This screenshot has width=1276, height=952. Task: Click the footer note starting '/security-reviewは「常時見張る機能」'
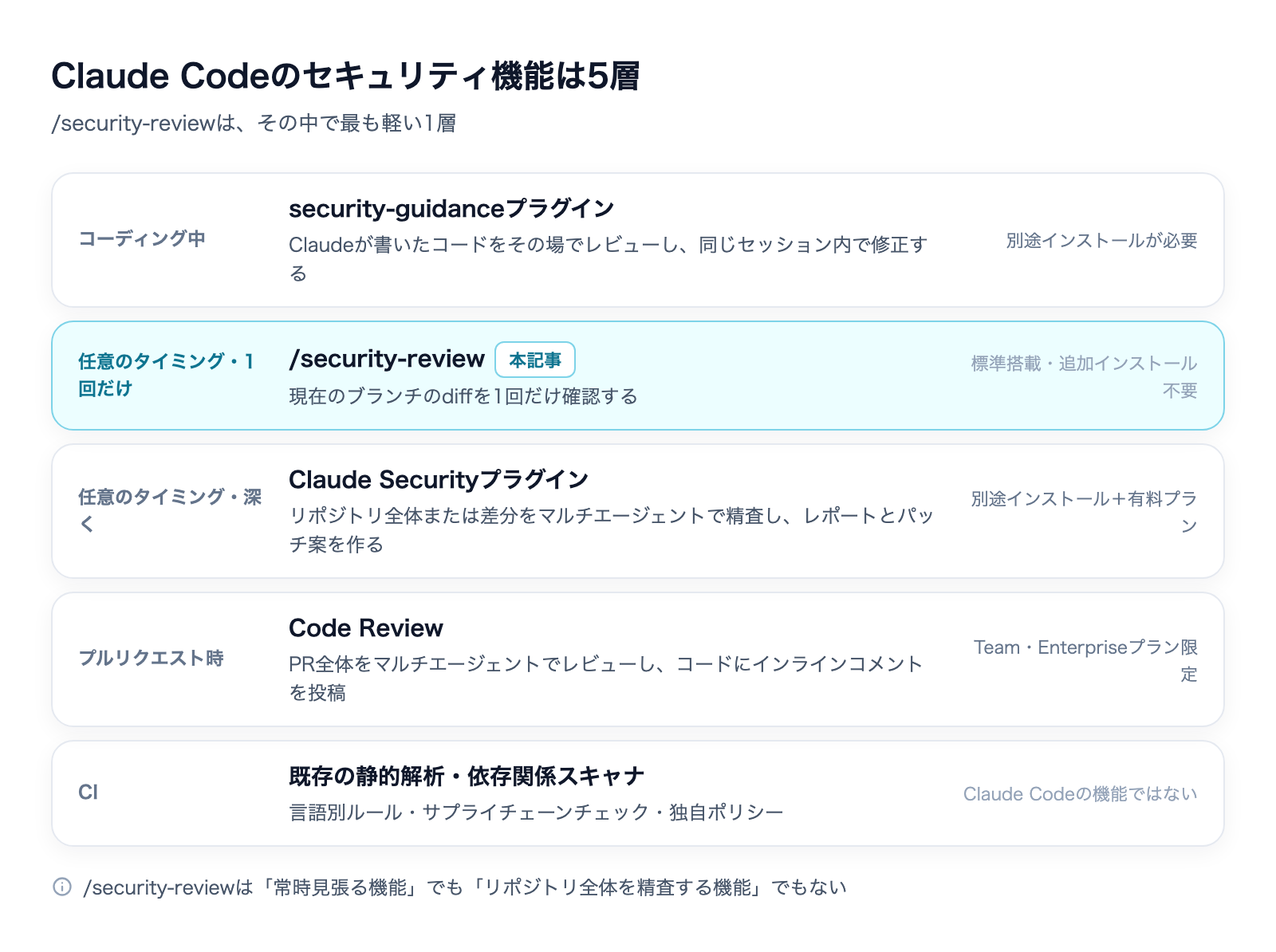point(465,887)
